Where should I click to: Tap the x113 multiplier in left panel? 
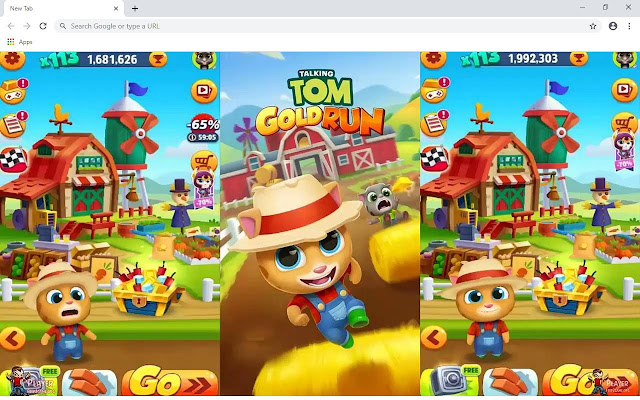click(60, 60)
